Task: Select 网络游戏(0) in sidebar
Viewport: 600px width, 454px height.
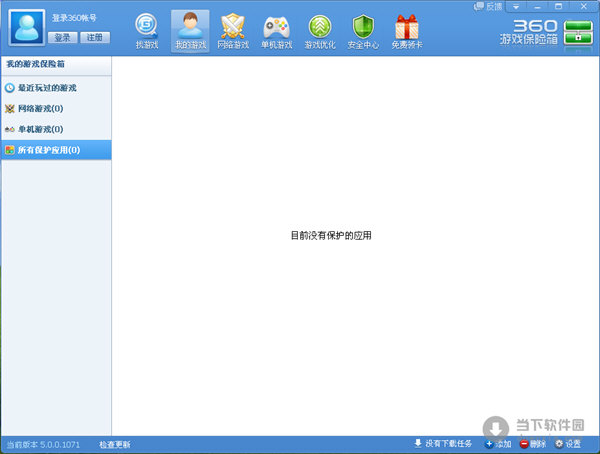Action: 56,109
